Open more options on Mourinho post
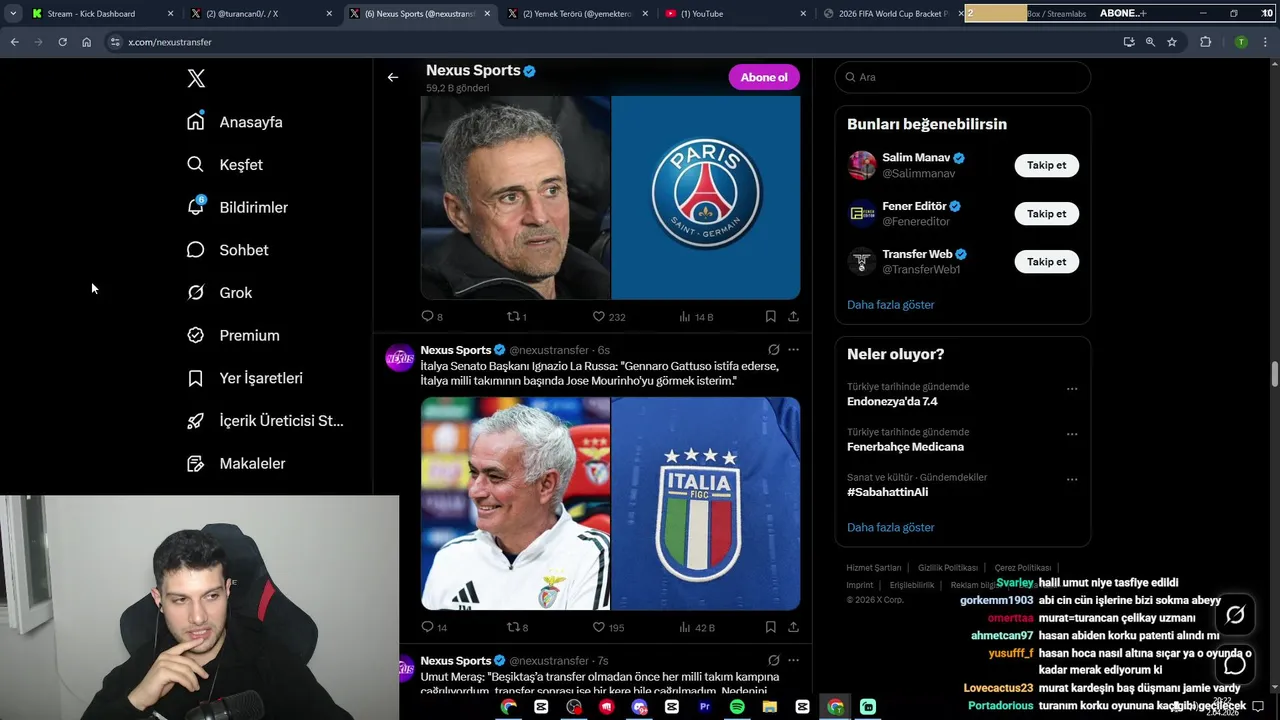The width and height of the screenshot is (1280, 720). 793,350
